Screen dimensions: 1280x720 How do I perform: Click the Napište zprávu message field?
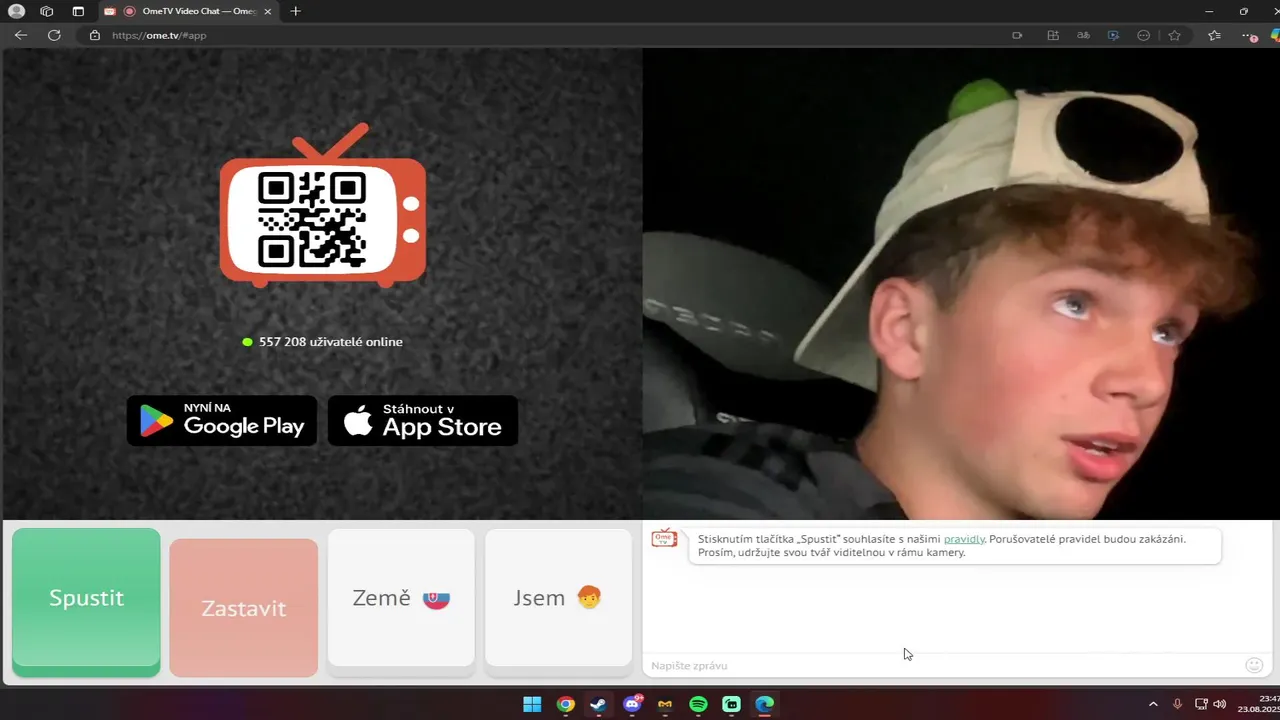940,665
